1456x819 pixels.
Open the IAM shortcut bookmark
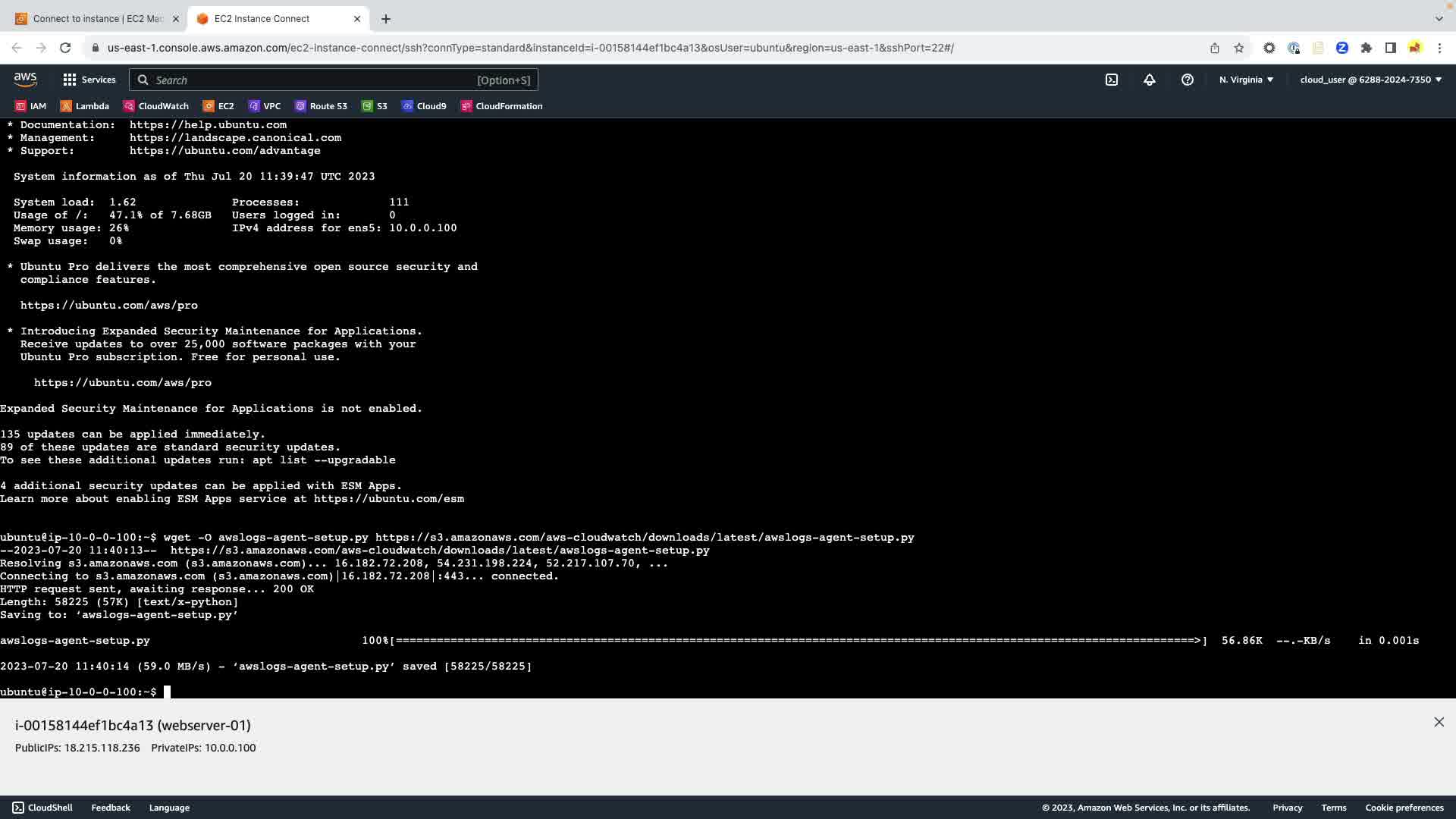[30, 106]
